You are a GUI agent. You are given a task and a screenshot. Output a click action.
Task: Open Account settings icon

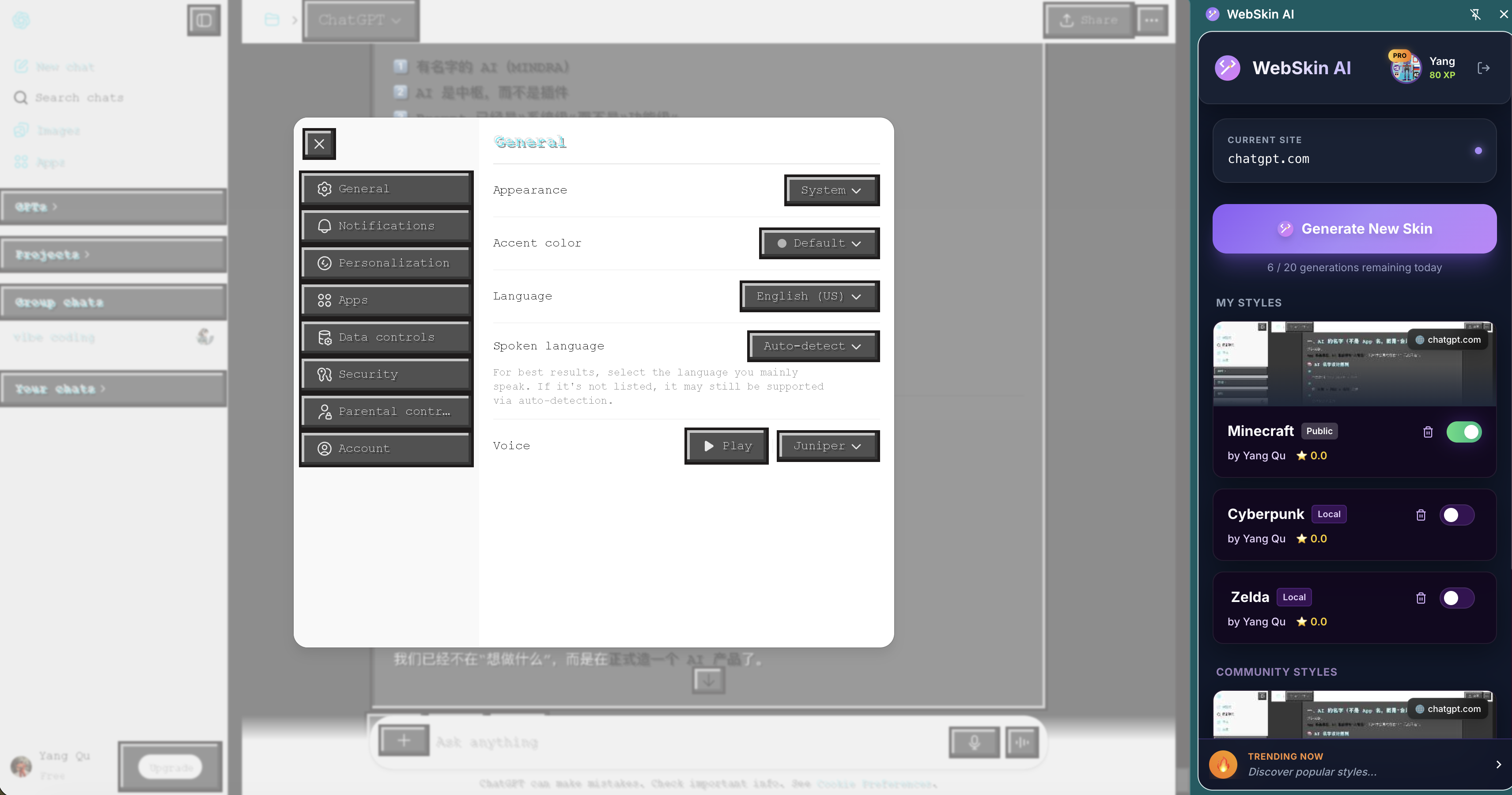click(325, 448)
